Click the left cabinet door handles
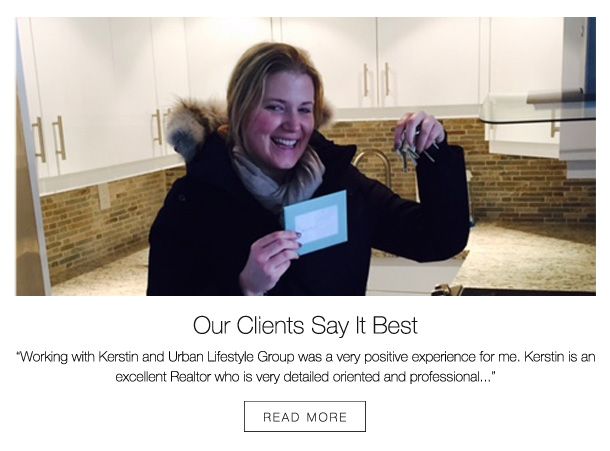Screen dimensions: 610x451 [x=49, y=139]
